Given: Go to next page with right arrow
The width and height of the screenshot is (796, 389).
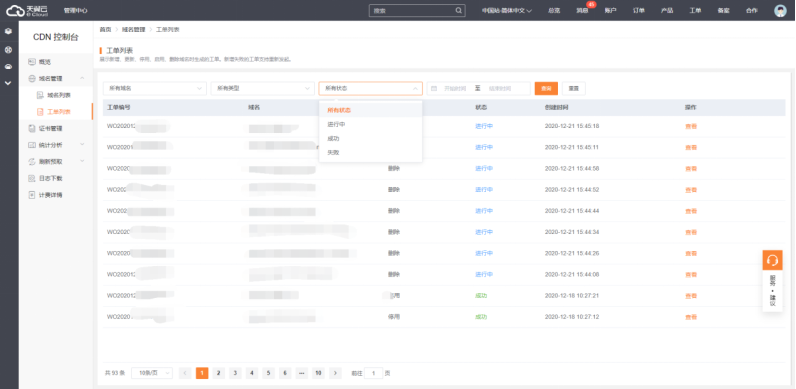Looking at the screenshot, I should 335,373.
